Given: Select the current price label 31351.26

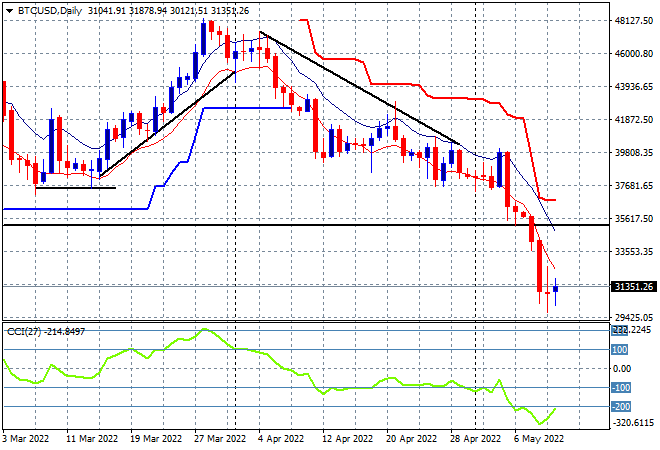Looking at the screenshot, I should (x=634, y=287).
